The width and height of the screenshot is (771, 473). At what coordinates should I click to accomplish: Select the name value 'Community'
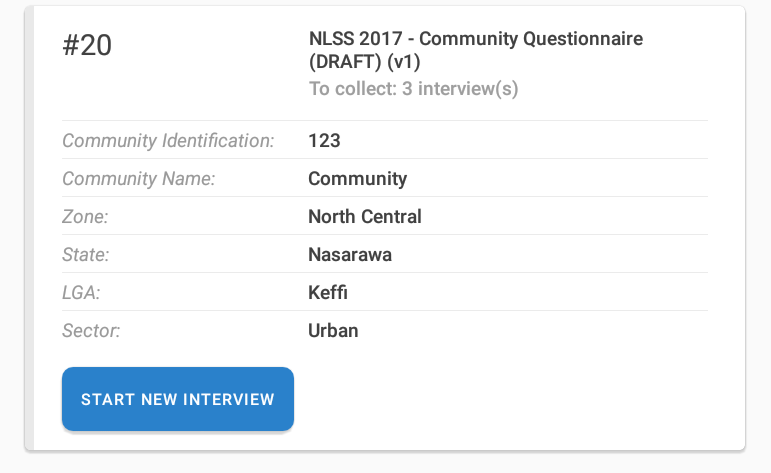357,179
